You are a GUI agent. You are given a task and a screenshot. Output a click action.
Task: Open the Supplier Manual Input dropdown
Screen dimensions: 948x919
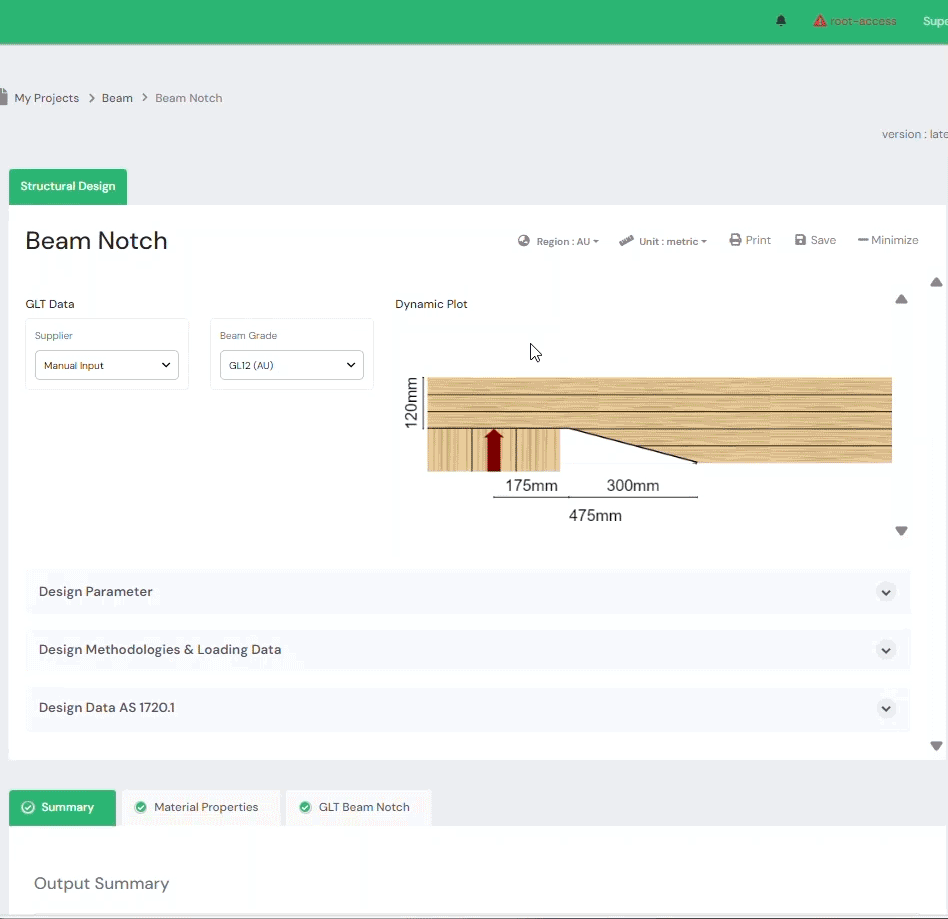pos(107,365)
